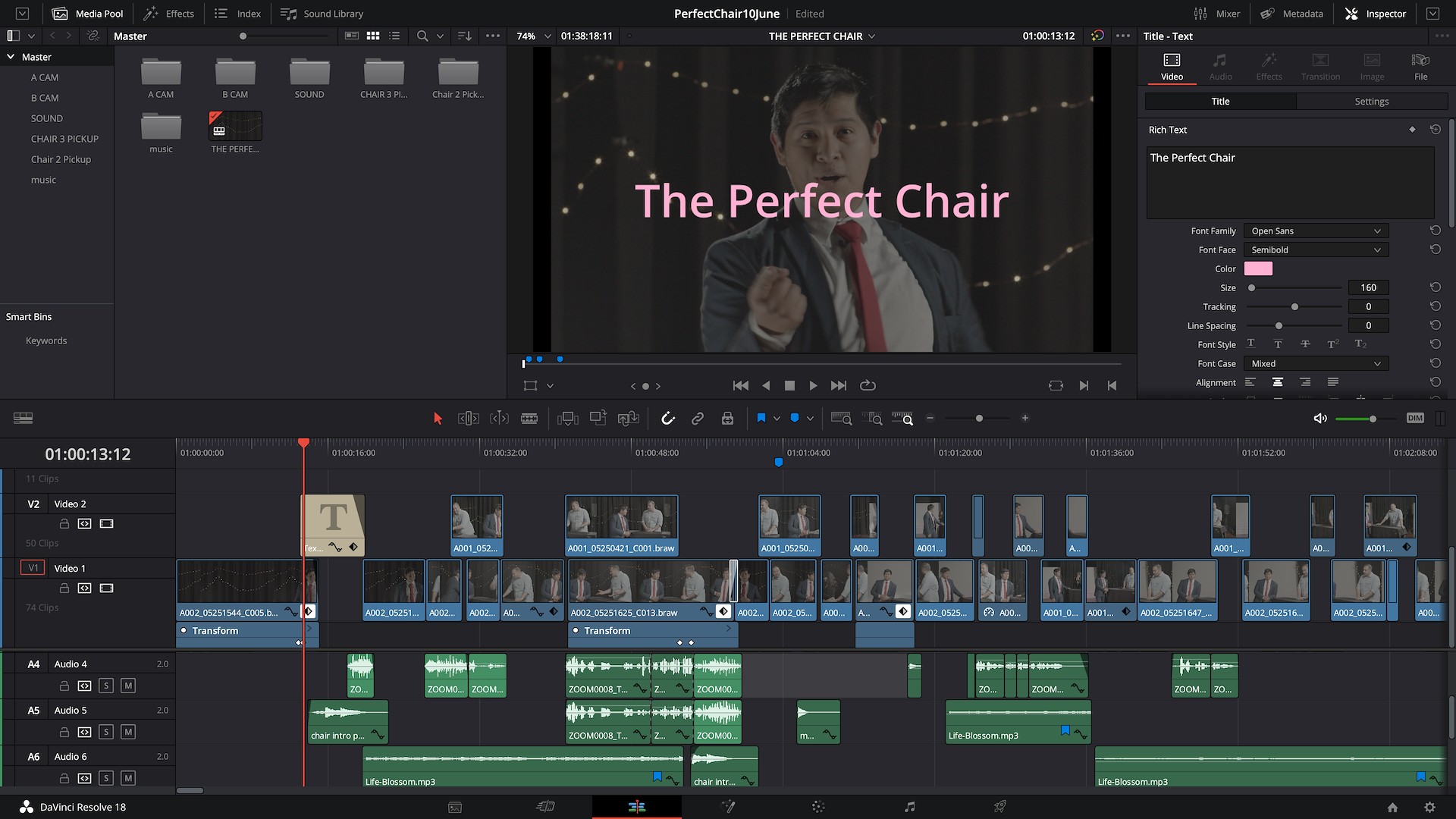
Task: Go to Project Manager home icon
Action: (x=1392, y=807)
